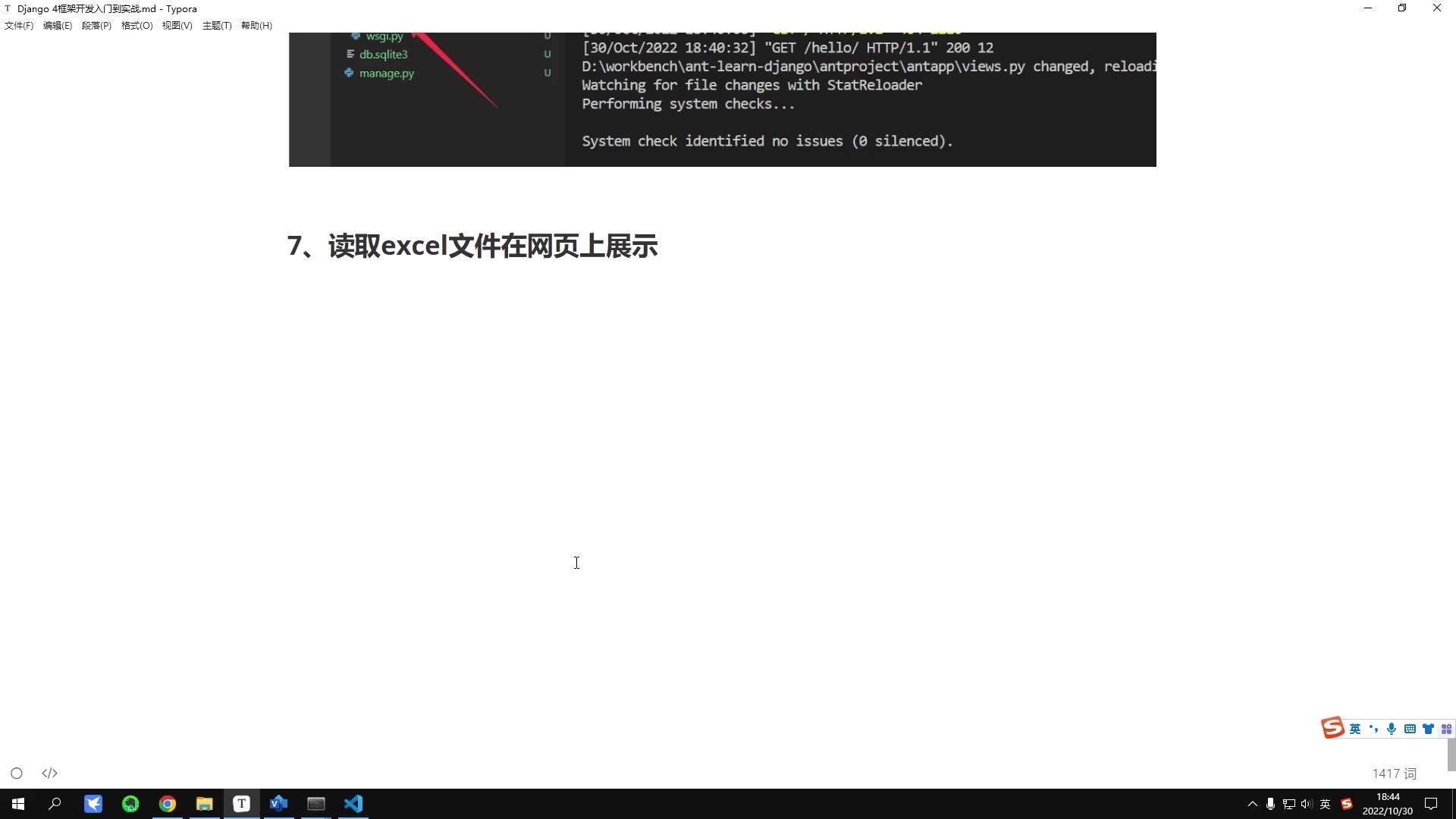Change Sogou input skin via shirt icon

pyautogui.click(x=1429, y=729)
